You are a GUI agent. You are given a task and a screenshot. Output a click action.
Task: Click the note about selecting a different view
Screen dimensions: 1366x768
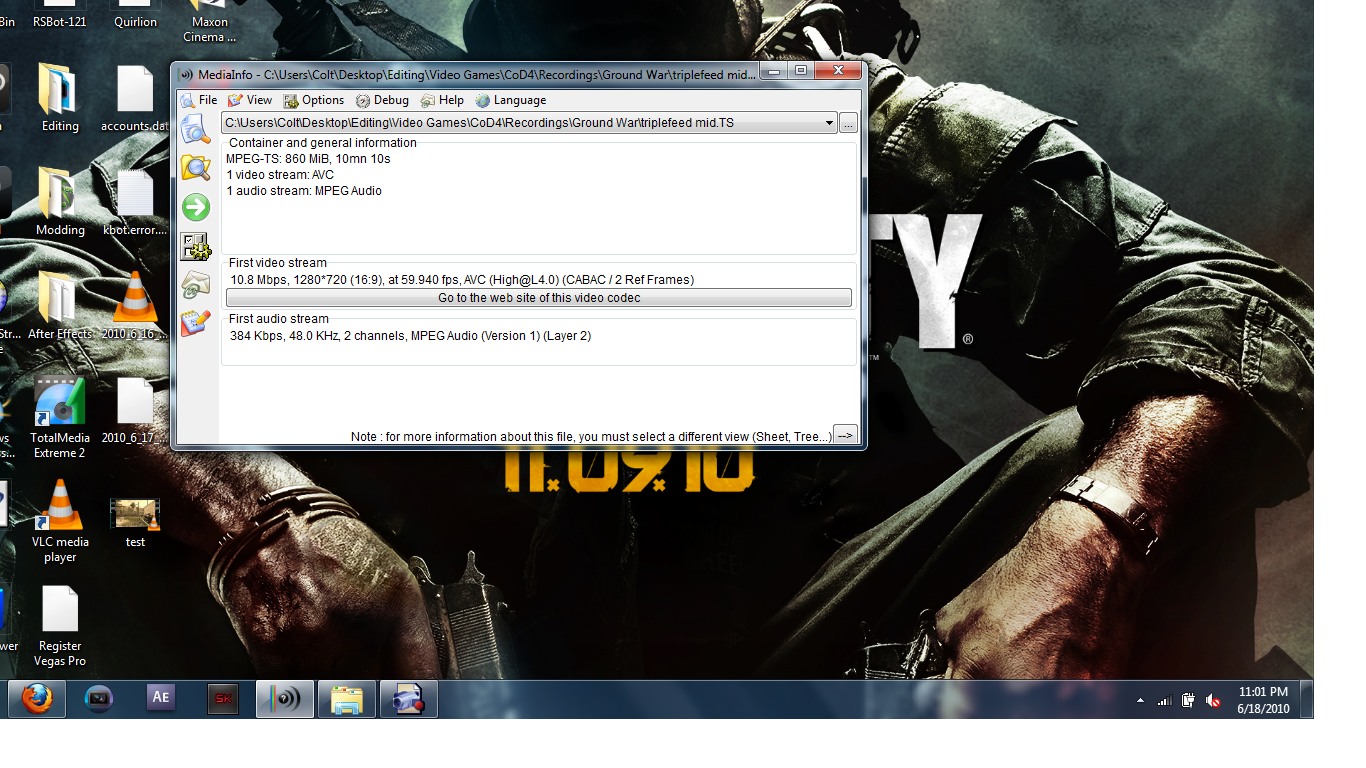coord(591,437)
